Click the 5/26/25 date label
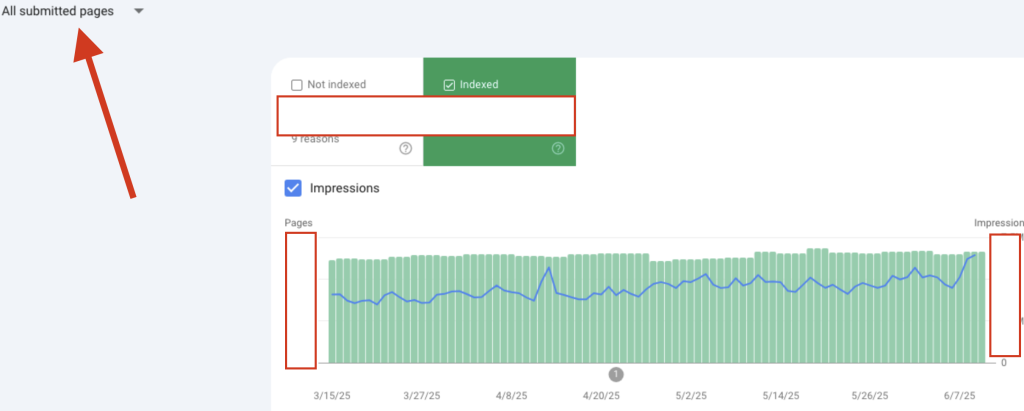This screenshot has height=411, width=1024. 870,396
